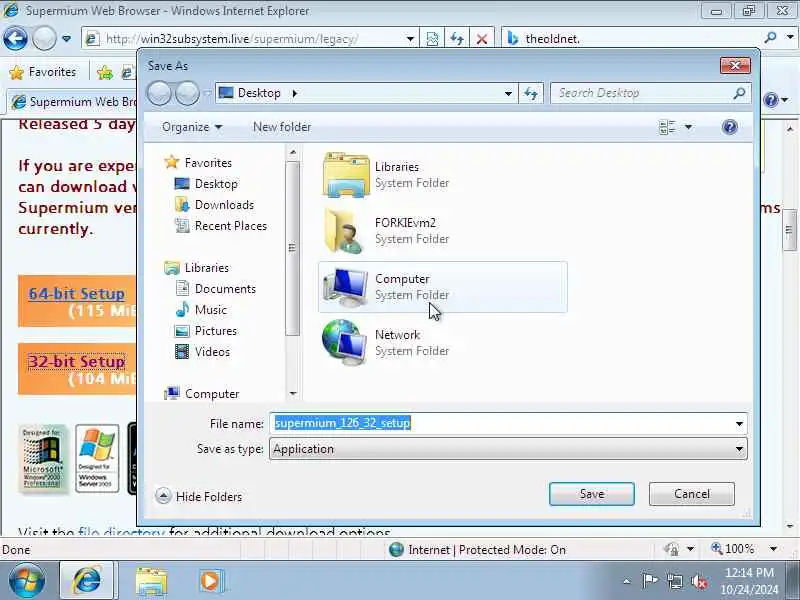This screenshot has width=800, height=600.
Task: Click the Compatibility View icon
Action: 432,39
